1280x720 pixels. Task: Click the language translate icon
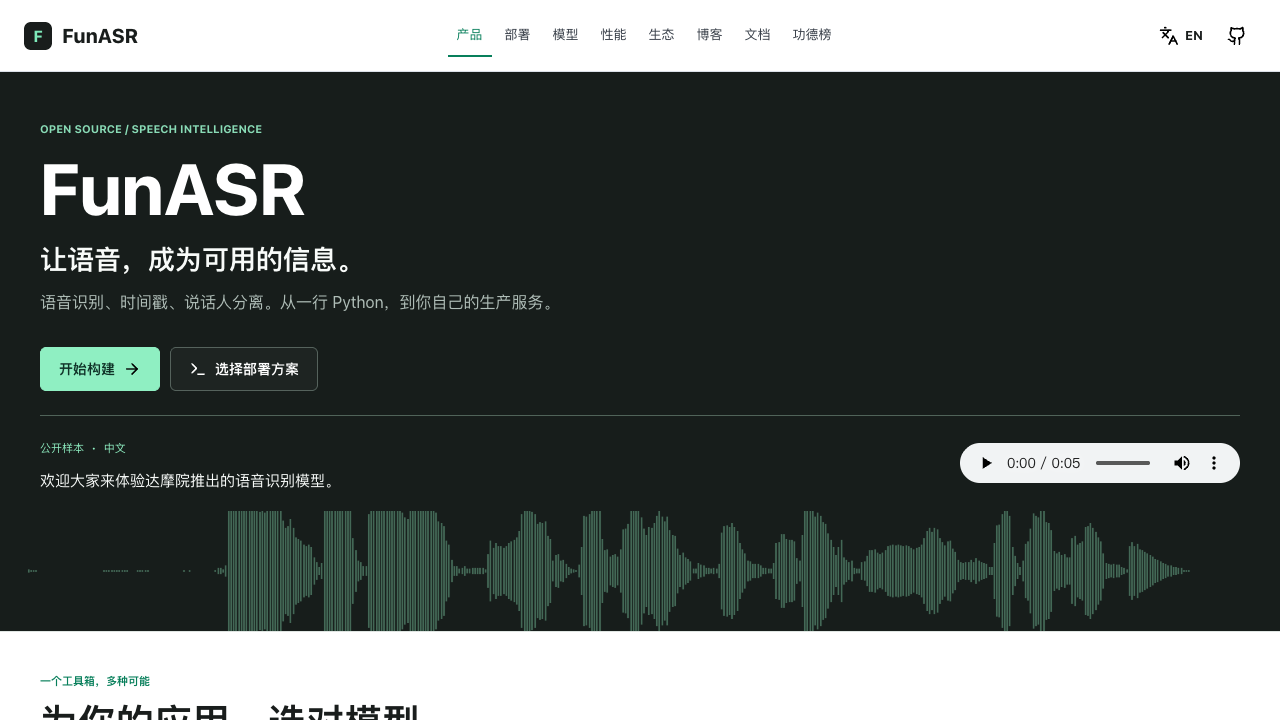1169,36
